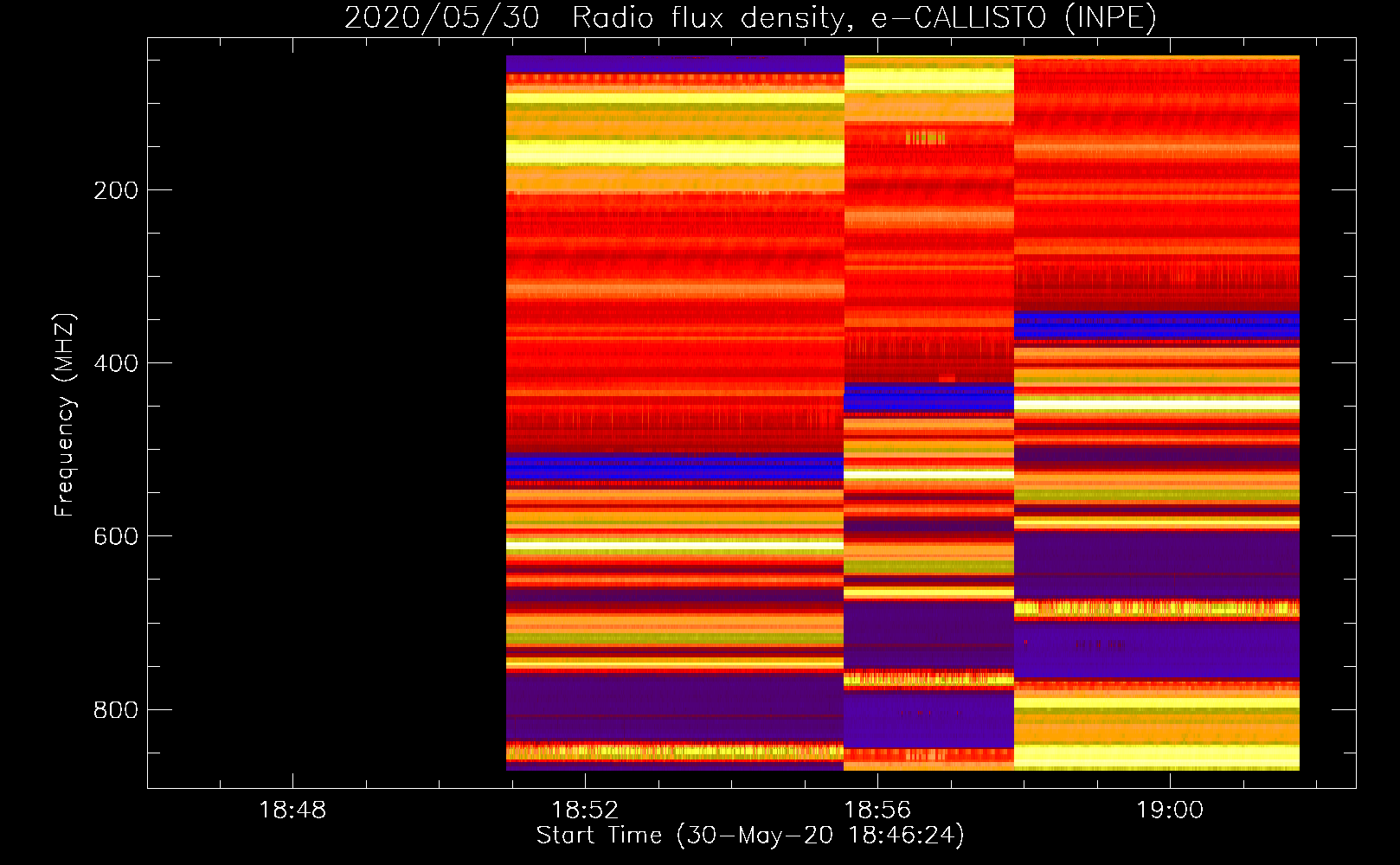
Task: Click the '800' frequency tick label
Action: (116, 710)
